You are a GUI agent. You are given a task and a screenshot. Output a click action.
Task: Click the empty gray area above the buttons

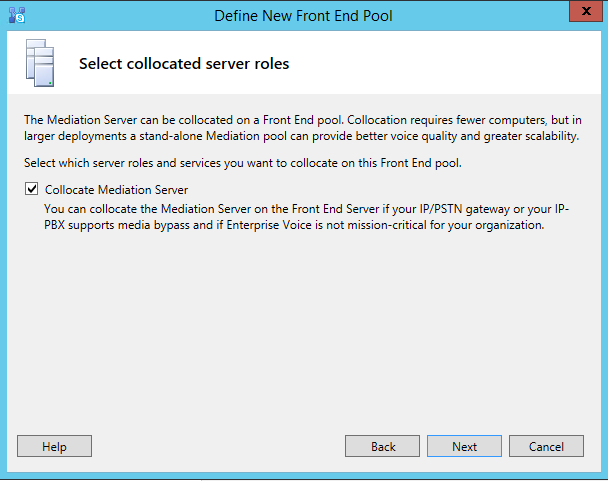pos(300,340)
